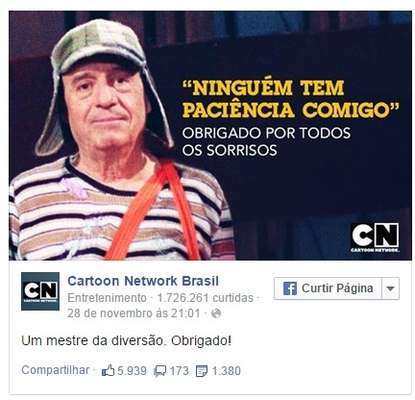The width and height of the screenshot is (415, 400).
Task: Click the Entretenimento category label
Action: 107,298
